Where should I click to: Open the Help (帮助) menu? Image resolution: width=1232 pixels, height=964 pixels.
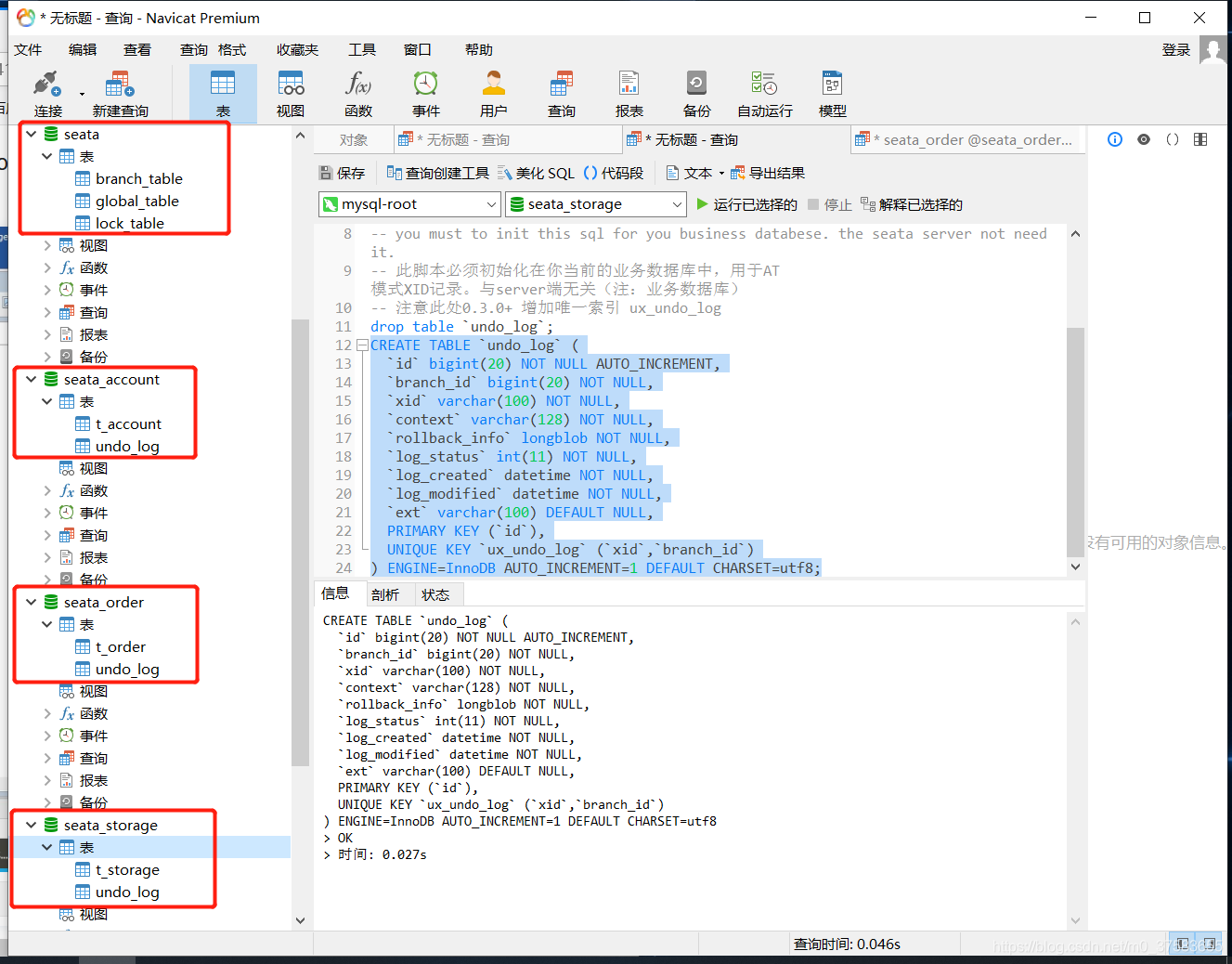click(x=479, y=50)
